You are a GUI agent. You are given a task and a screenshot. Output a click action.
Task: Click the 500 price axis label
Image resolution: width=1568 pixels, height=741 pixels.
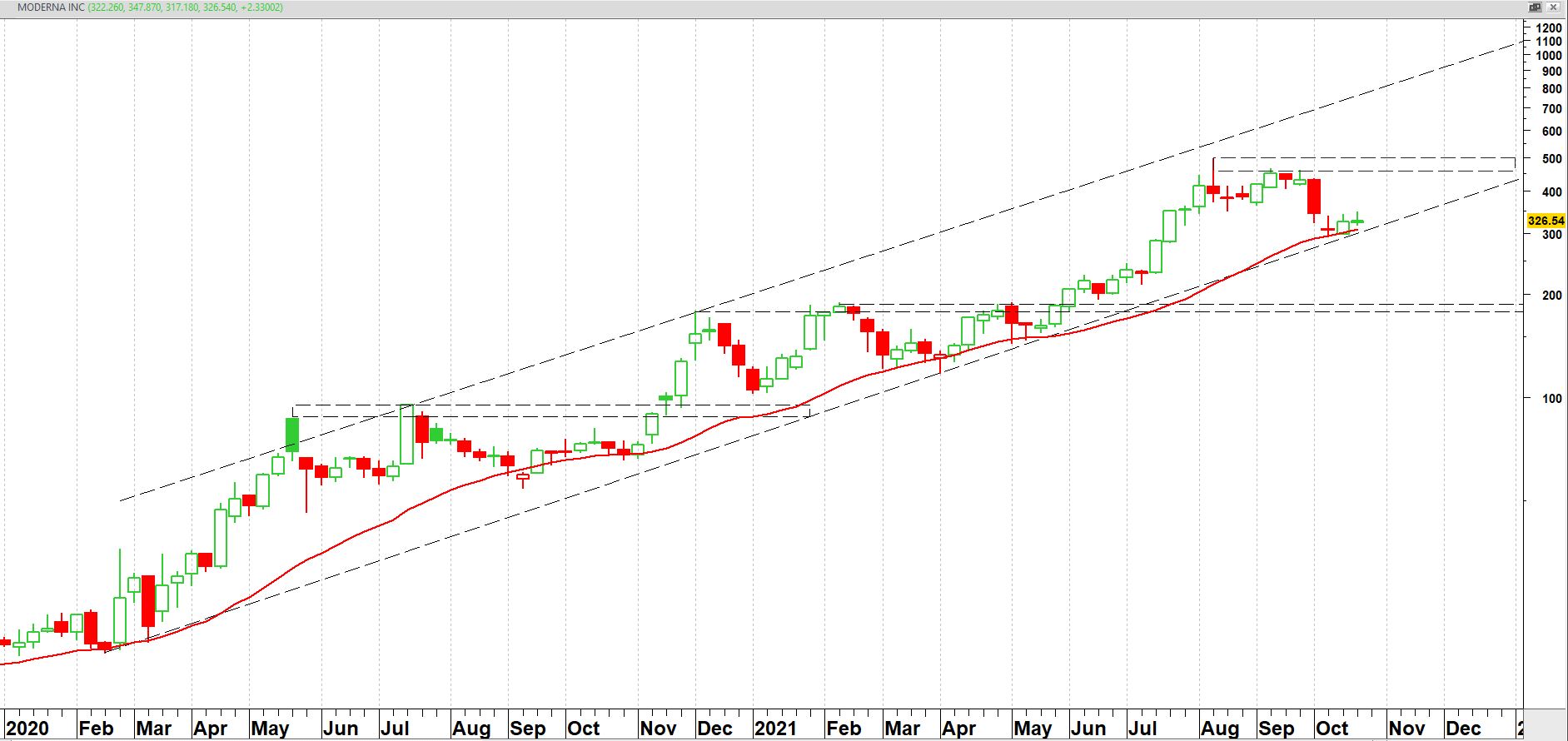click(1551, 159)
